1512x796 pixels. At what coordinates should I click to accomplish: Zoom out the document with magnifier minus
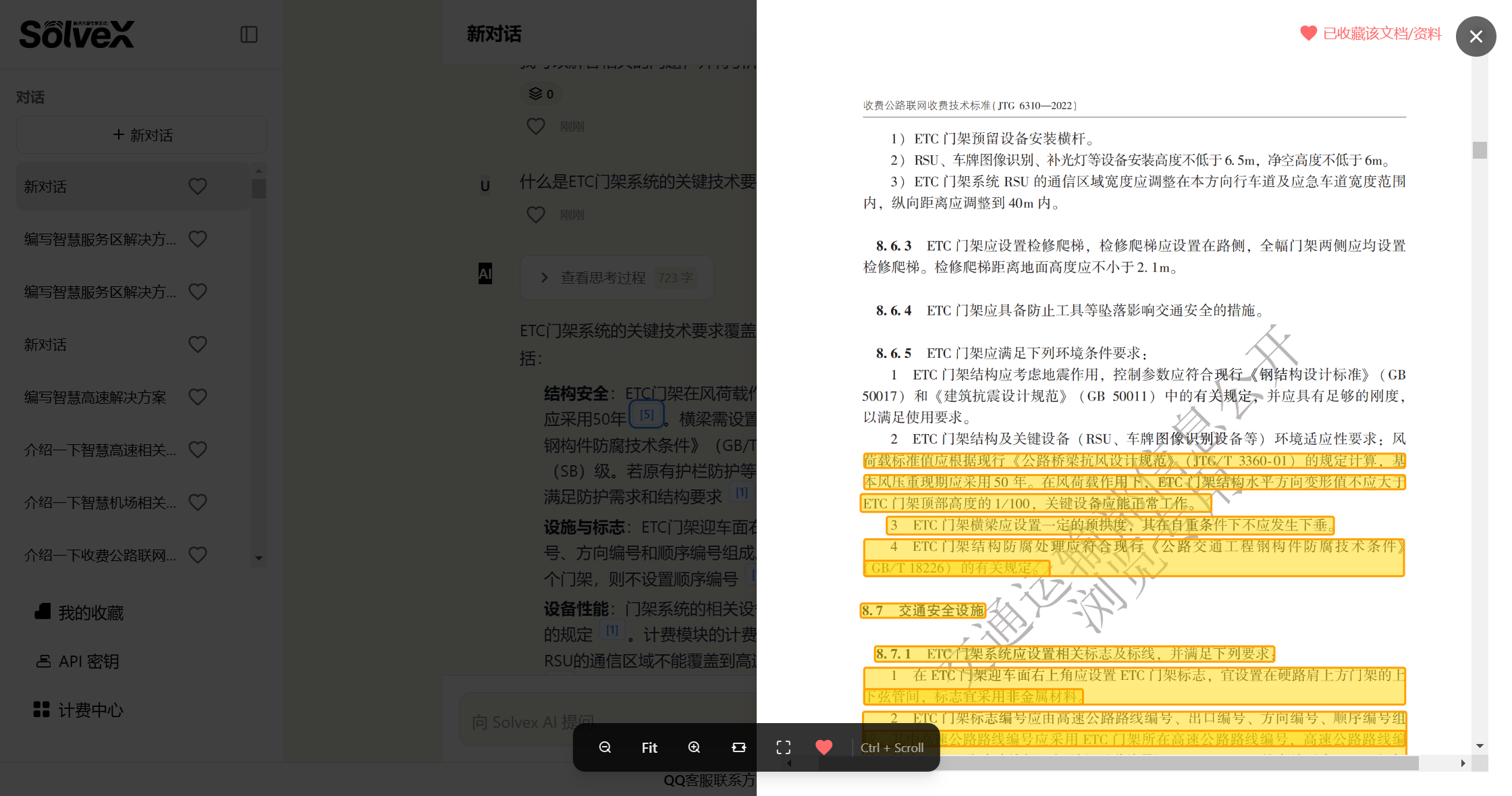pyautogui.click(x=605, y=747)
